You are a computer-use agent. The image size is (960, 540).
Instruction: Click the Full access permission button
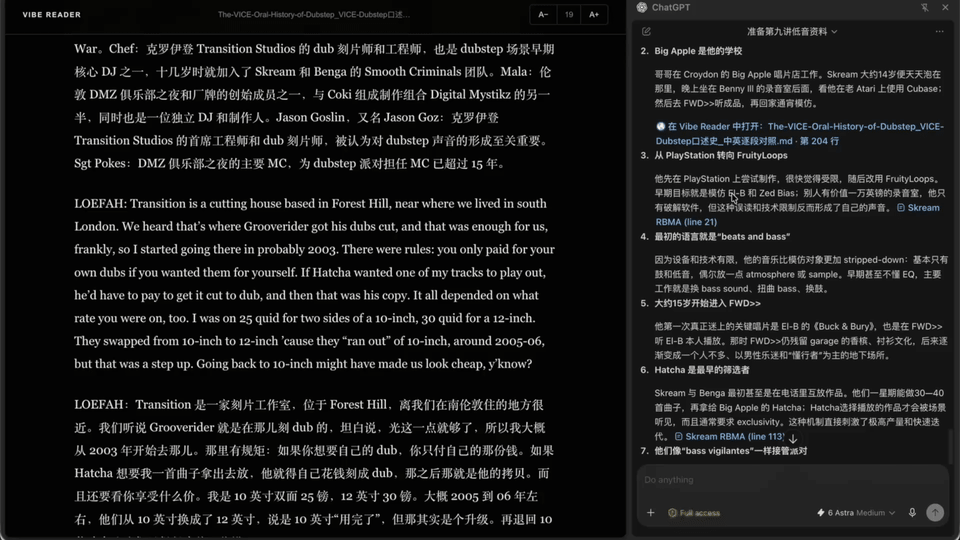694,513
